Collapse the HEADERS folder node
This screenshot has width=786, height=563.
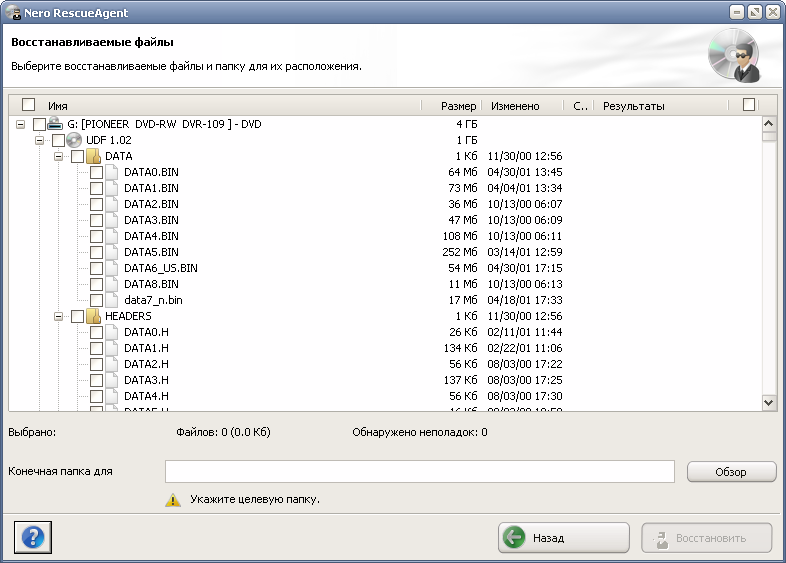point(58,316)
